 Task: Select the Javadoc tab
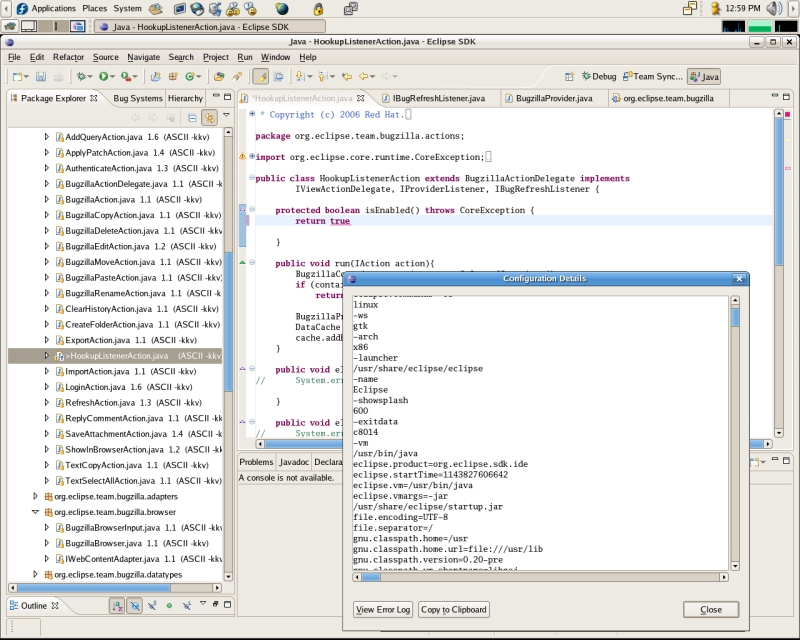(x=294, y=462)
